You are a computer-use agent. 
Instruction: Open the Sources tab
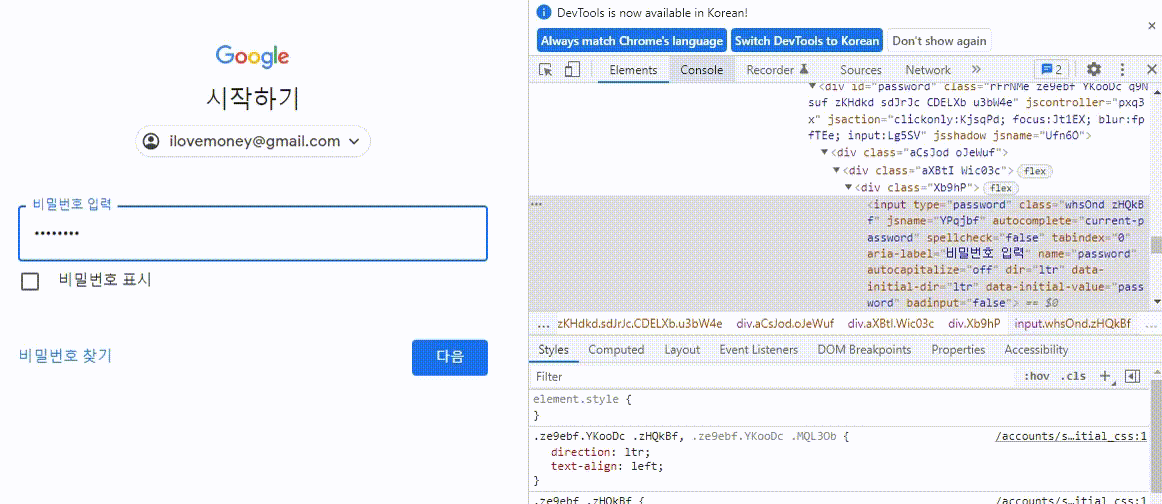(x=860, y=70)
